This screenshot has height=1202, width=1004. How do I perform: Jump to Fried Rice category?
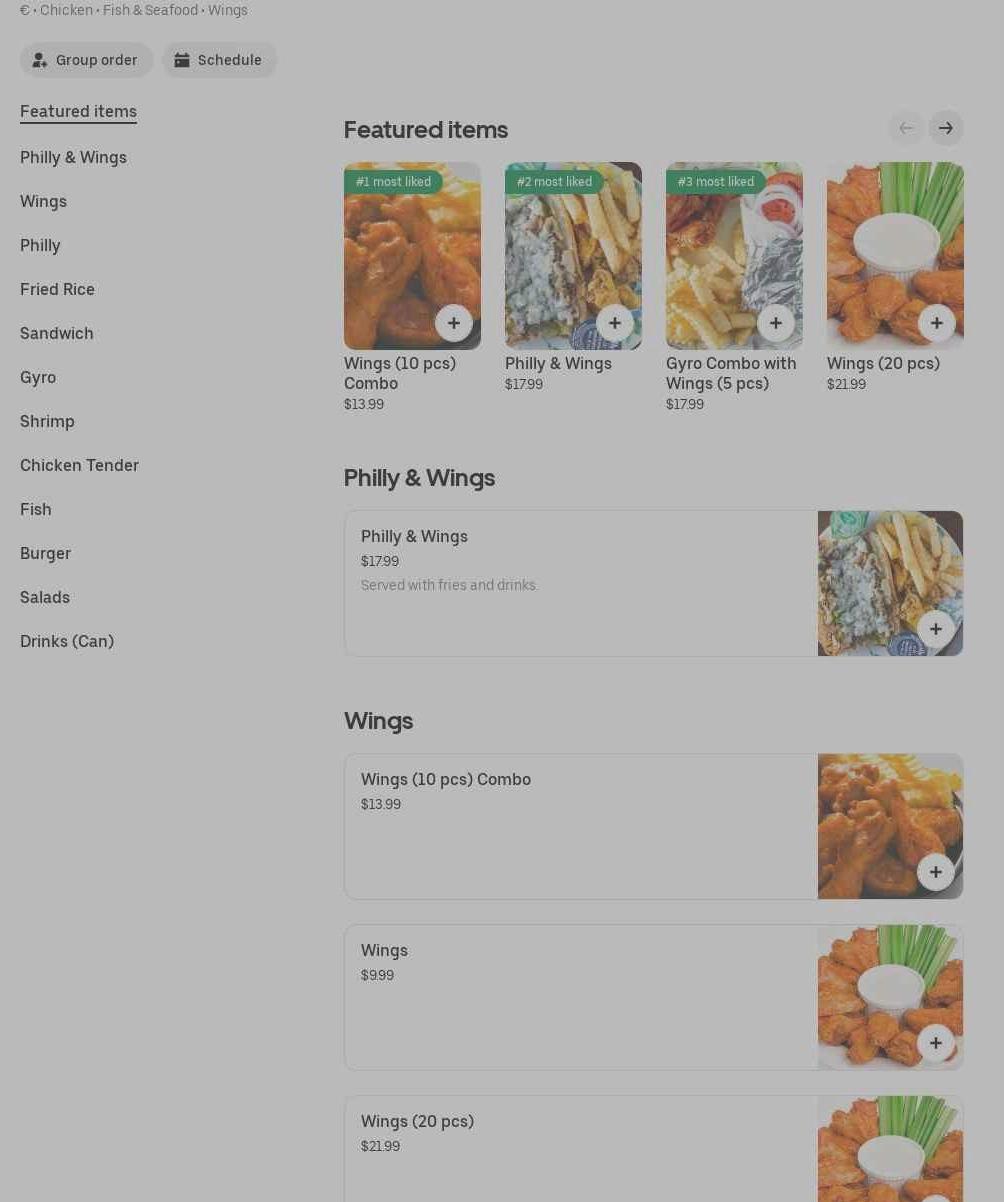(x=57, y=289)
